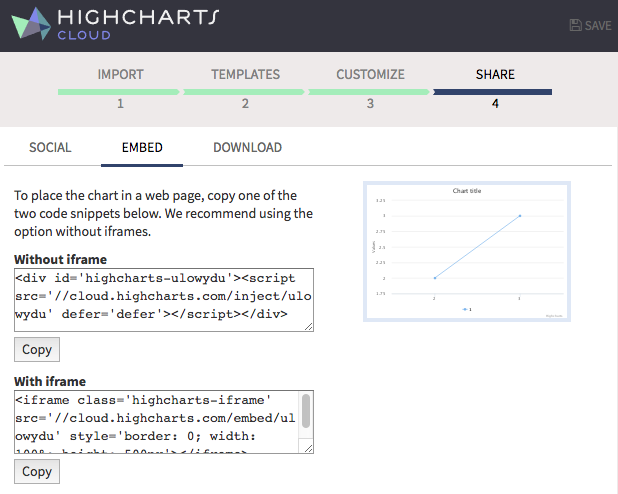Click step number 2 under Templates

tap(245, 104)
